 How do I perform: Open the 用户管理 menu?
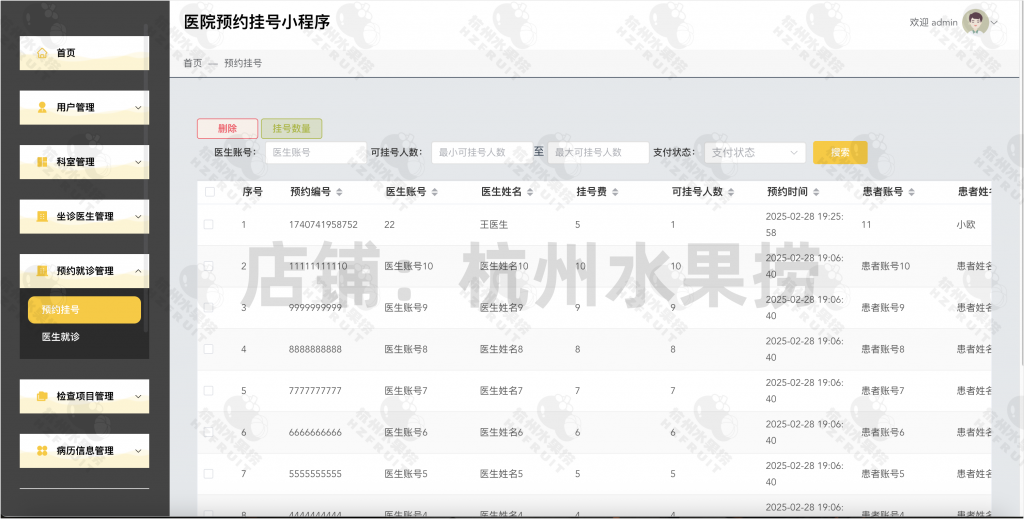(84, 107)
